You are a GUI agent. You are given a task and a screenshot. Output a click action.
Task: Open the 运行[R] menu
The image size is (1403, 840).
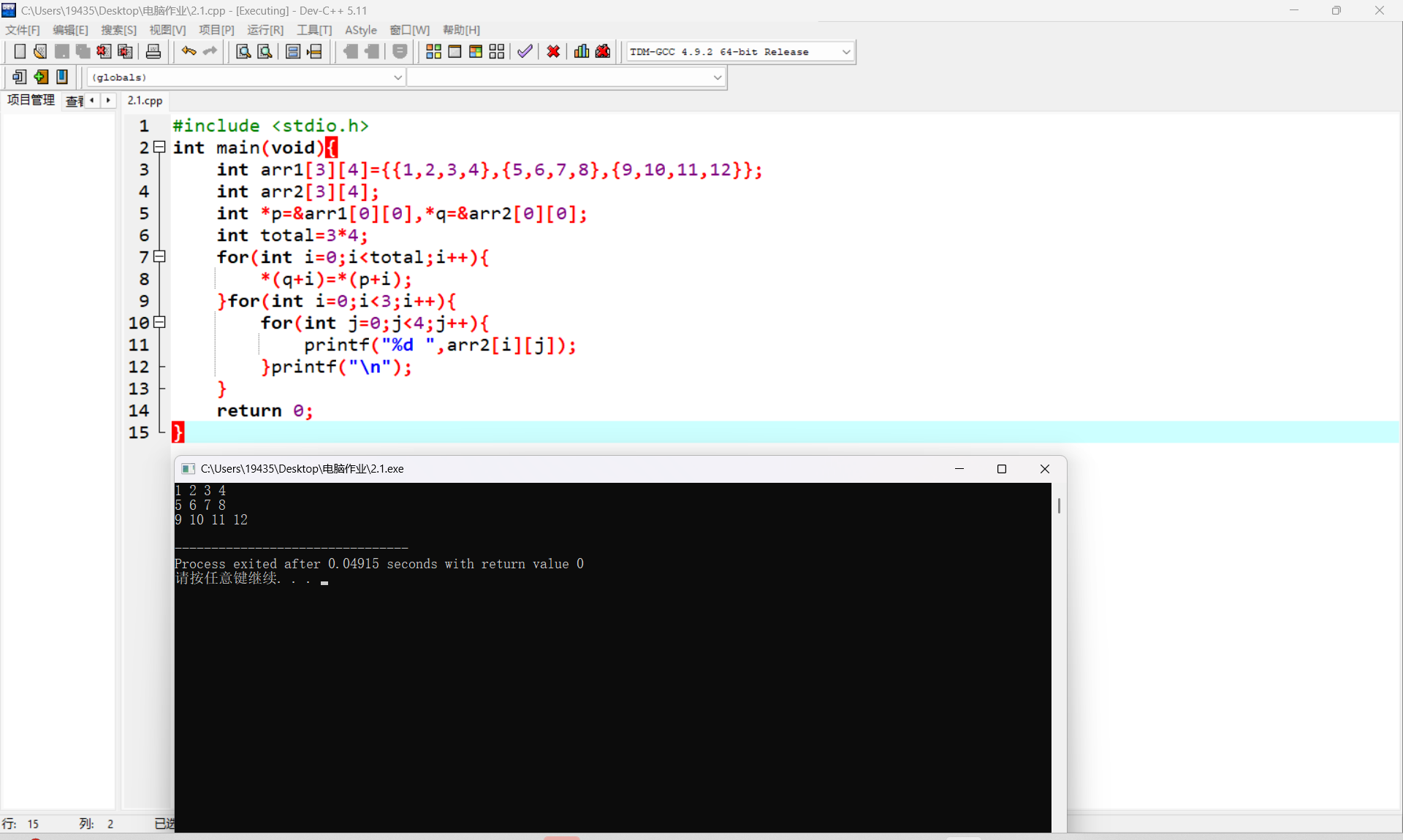[265, 30]
